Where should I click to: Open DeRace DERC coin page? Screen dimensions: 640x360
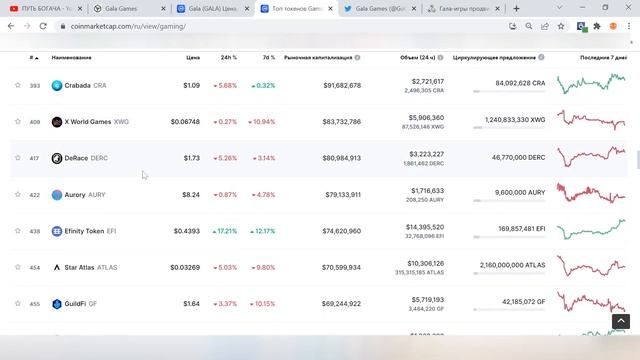(86, 158)
